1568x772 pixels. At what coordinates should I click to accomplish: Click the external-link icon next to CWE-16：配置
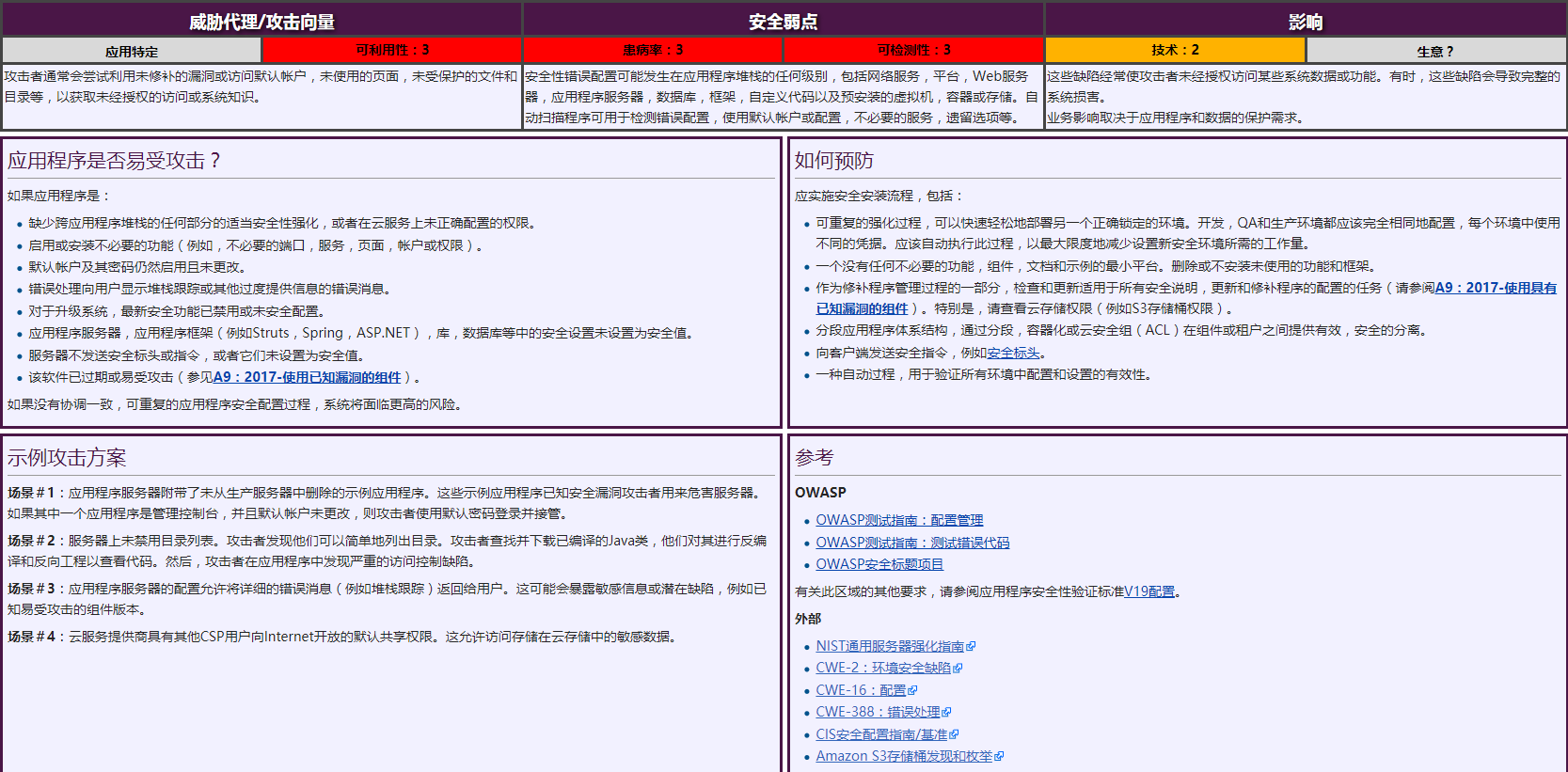coord(912,691)
